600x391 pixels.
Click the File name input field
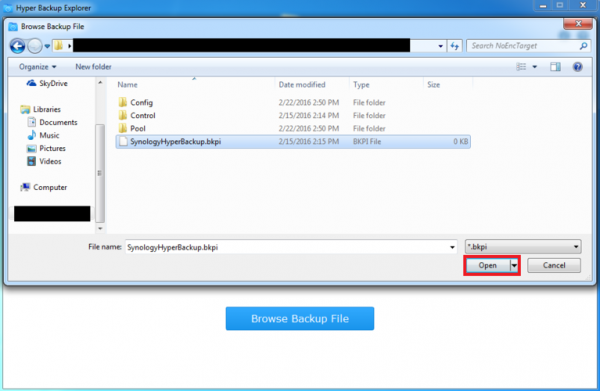pyautogui.click(x=286, y=247)
